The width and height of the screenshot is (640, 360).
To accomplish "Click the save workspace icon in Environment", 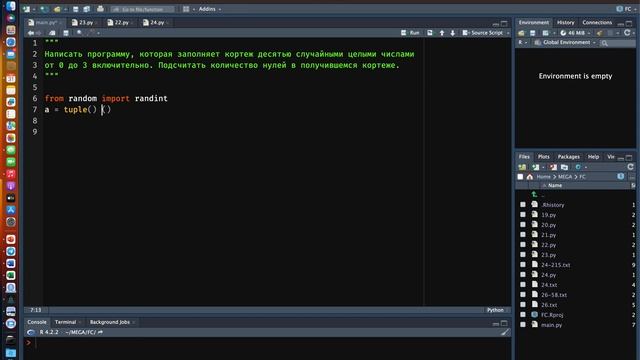I will 533,33.
